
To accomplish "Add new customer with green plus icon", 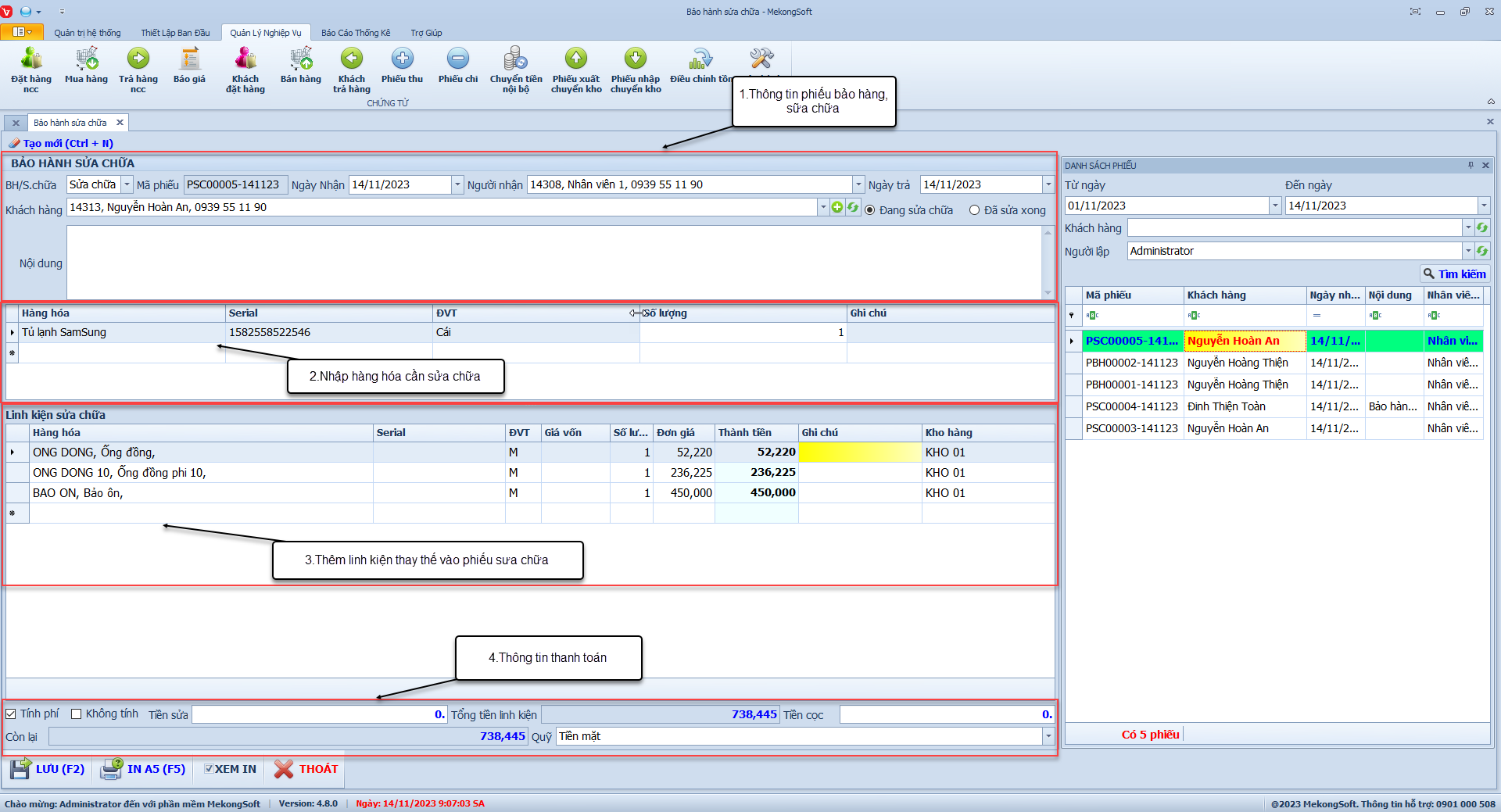I will coord(837,207).
